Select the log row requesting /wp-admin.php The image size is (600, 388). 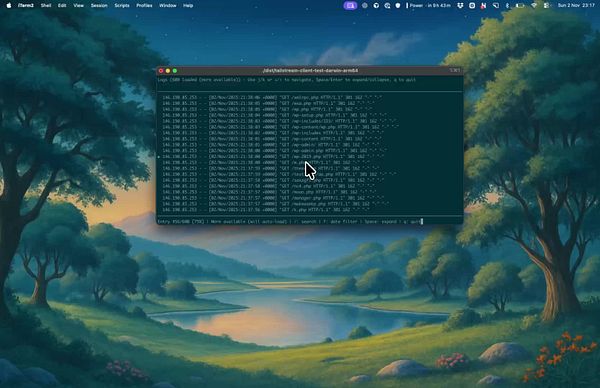point(274,150)
